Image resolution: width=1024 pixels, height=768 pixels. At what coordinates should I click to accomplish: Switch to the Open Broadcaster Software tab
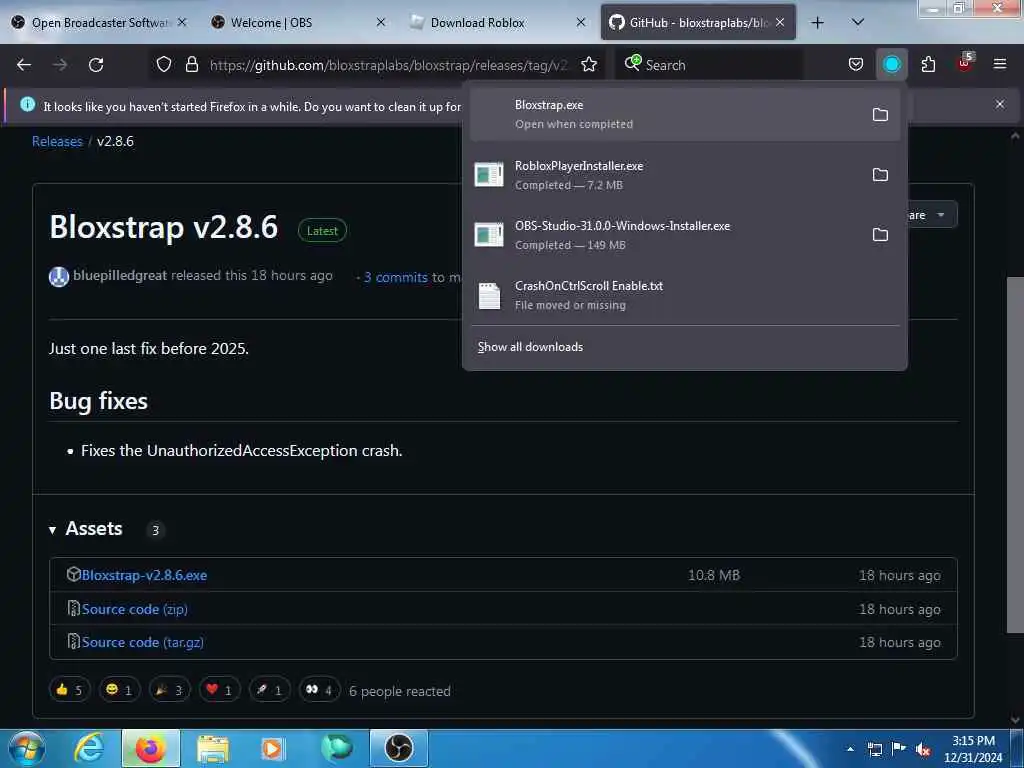pos(100,23)
